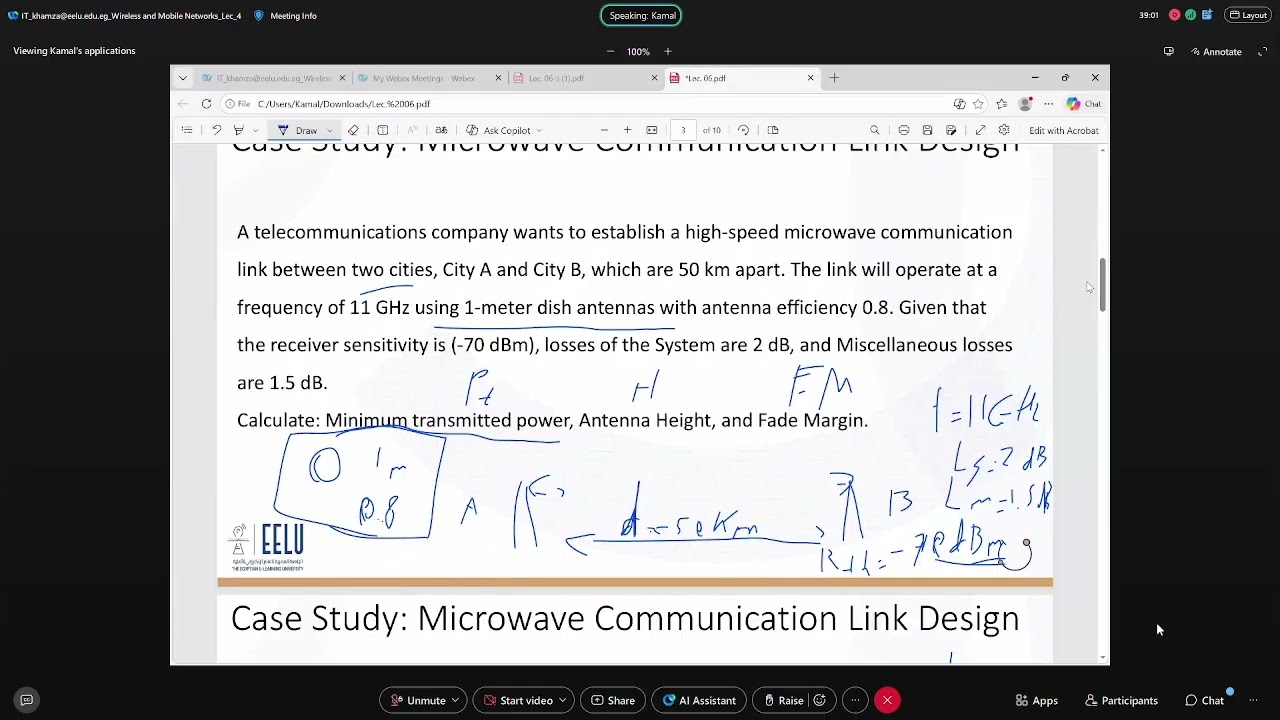Click Edit with Acrobat
The width and height of the screenshot is (1280, 720).
tap(1063, 130)
